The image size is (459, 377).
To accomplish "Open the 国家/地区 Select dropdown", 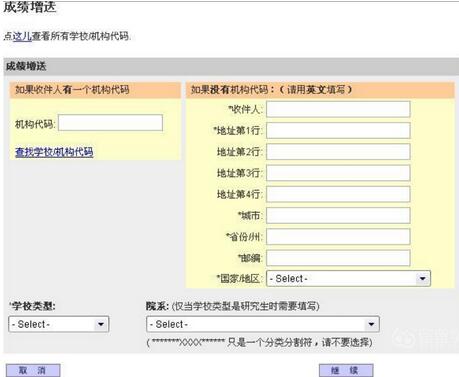I will click(348, 278).
